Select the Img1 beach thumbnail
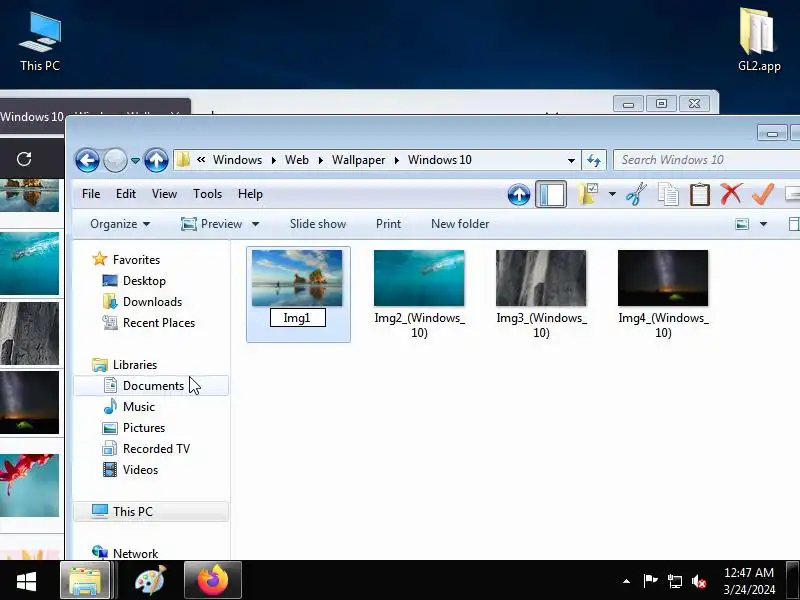This screenshot has width=800, height=600. click(x=297, y=278)
